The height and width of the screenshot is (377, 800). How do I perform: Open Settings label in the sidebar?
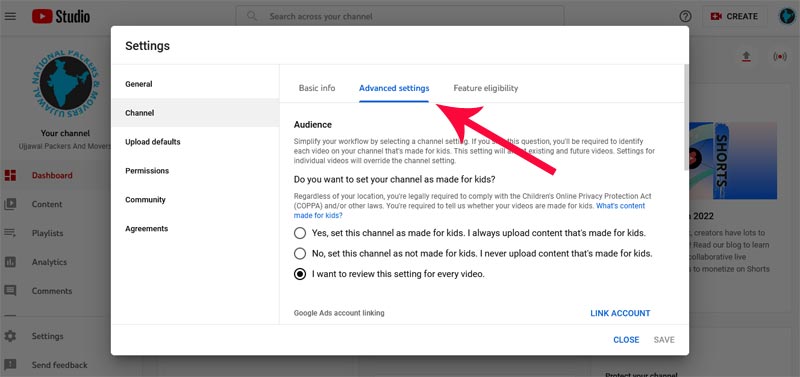click(x=47, y=337)
